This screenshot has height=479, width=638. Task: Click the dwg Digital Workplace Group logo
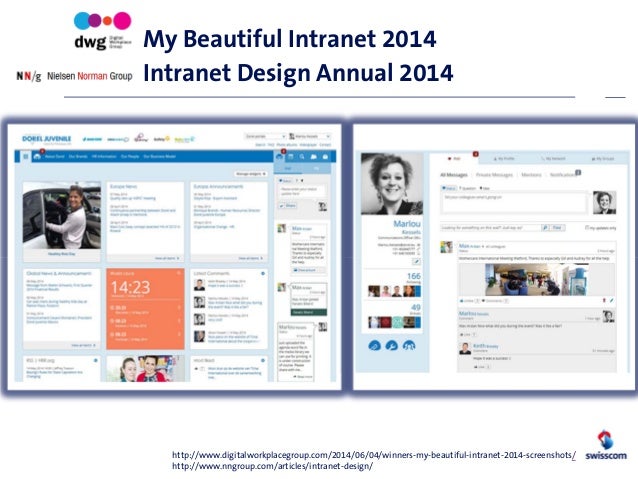[x=103, y=31]
